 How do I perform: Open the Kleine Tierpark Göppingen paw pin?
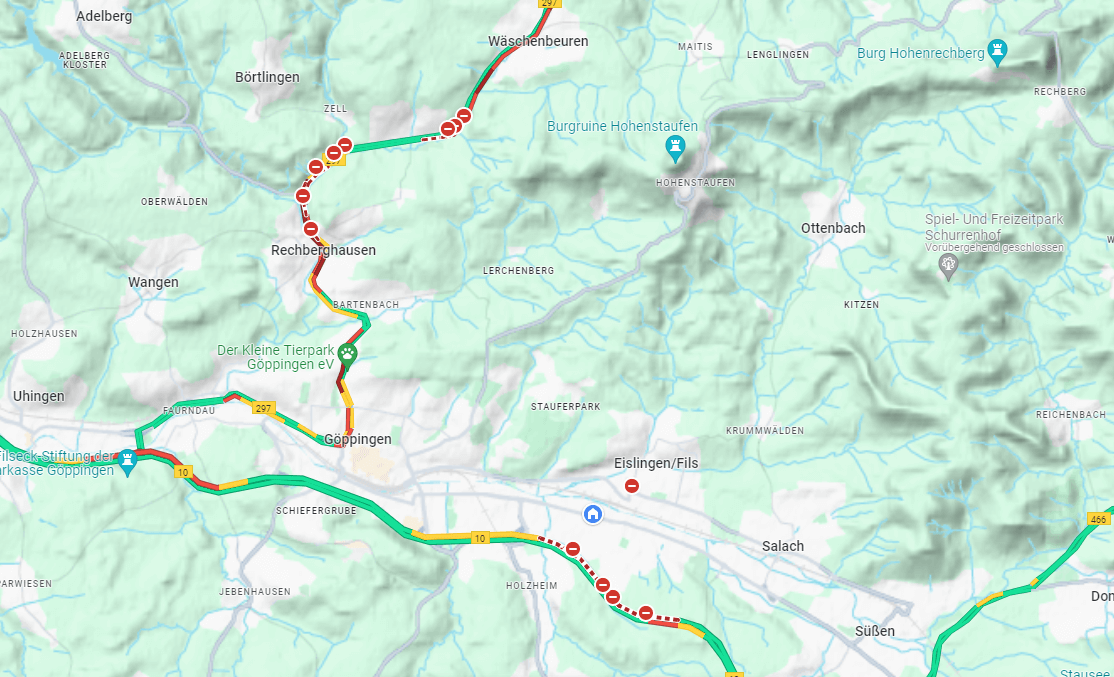[347, 354]
